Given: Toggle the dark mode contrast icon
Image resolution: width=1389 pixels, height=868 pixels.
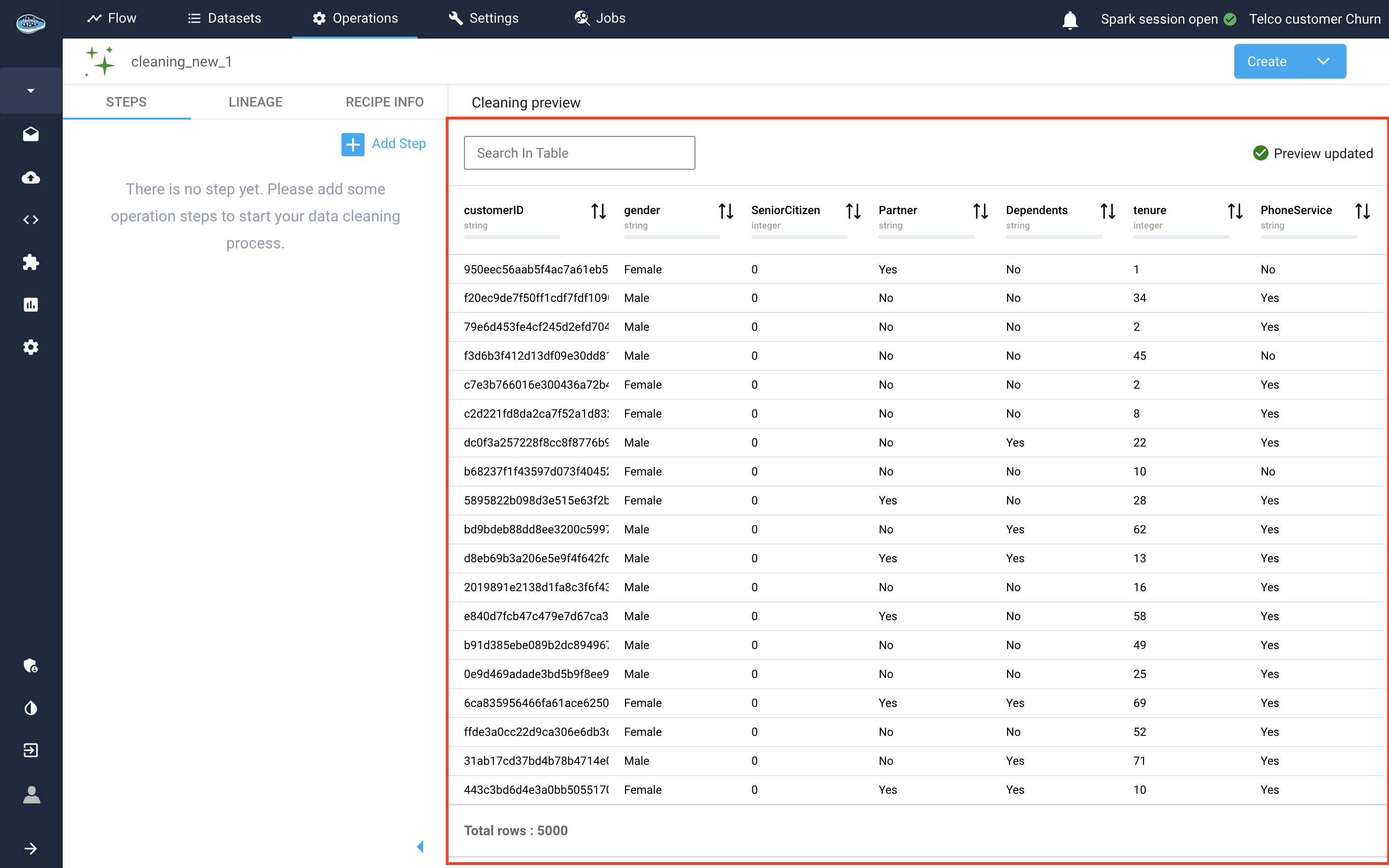Looking at the screenshot, I should (31, 708).
